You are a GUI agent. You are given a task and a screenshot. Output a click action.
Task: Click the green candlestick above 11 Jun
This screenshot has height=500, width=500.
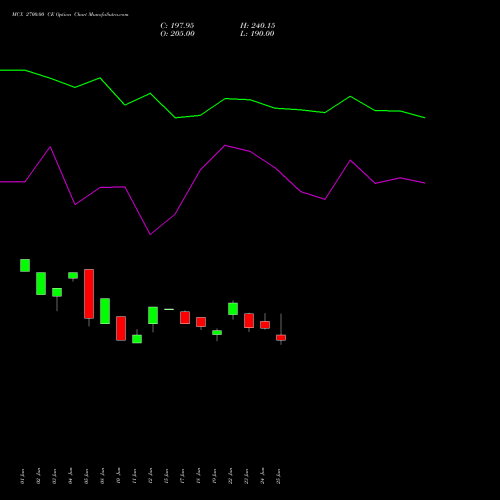tap(137, 339)
